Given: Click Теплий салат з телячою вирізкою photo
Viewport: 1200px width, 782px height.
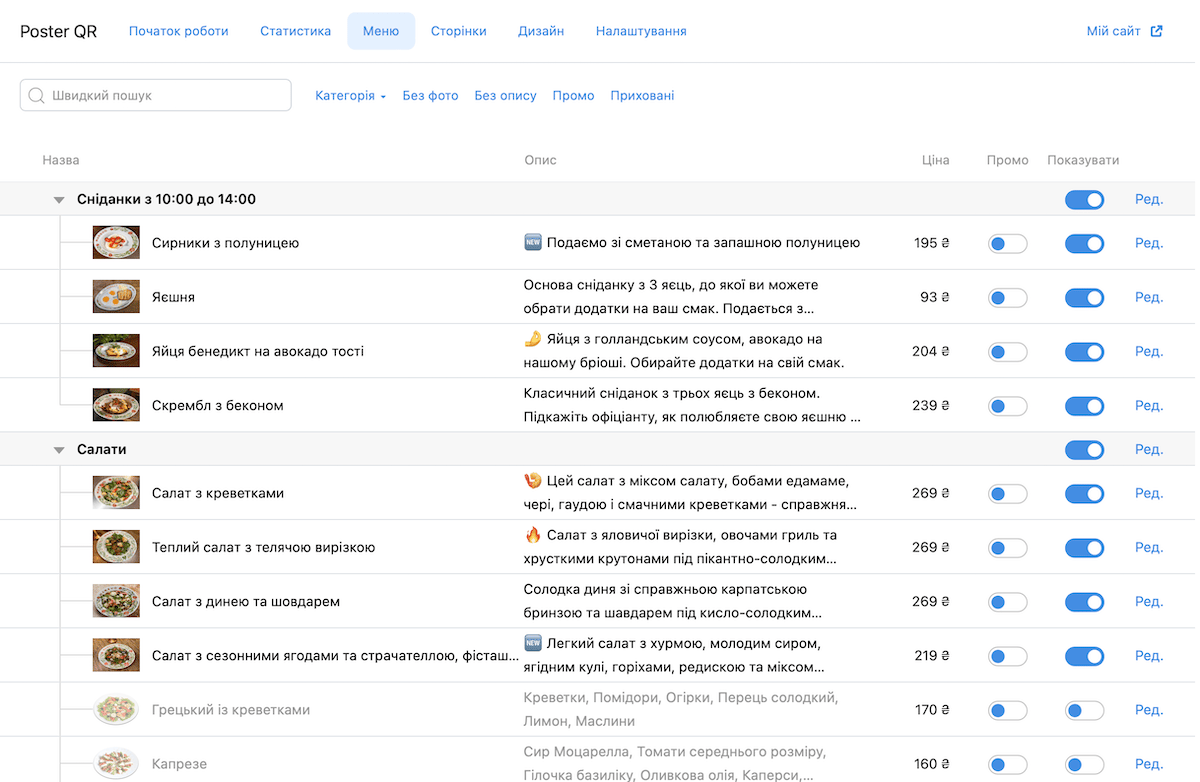Looking at the screenshot, I should [x=116, y=547].
